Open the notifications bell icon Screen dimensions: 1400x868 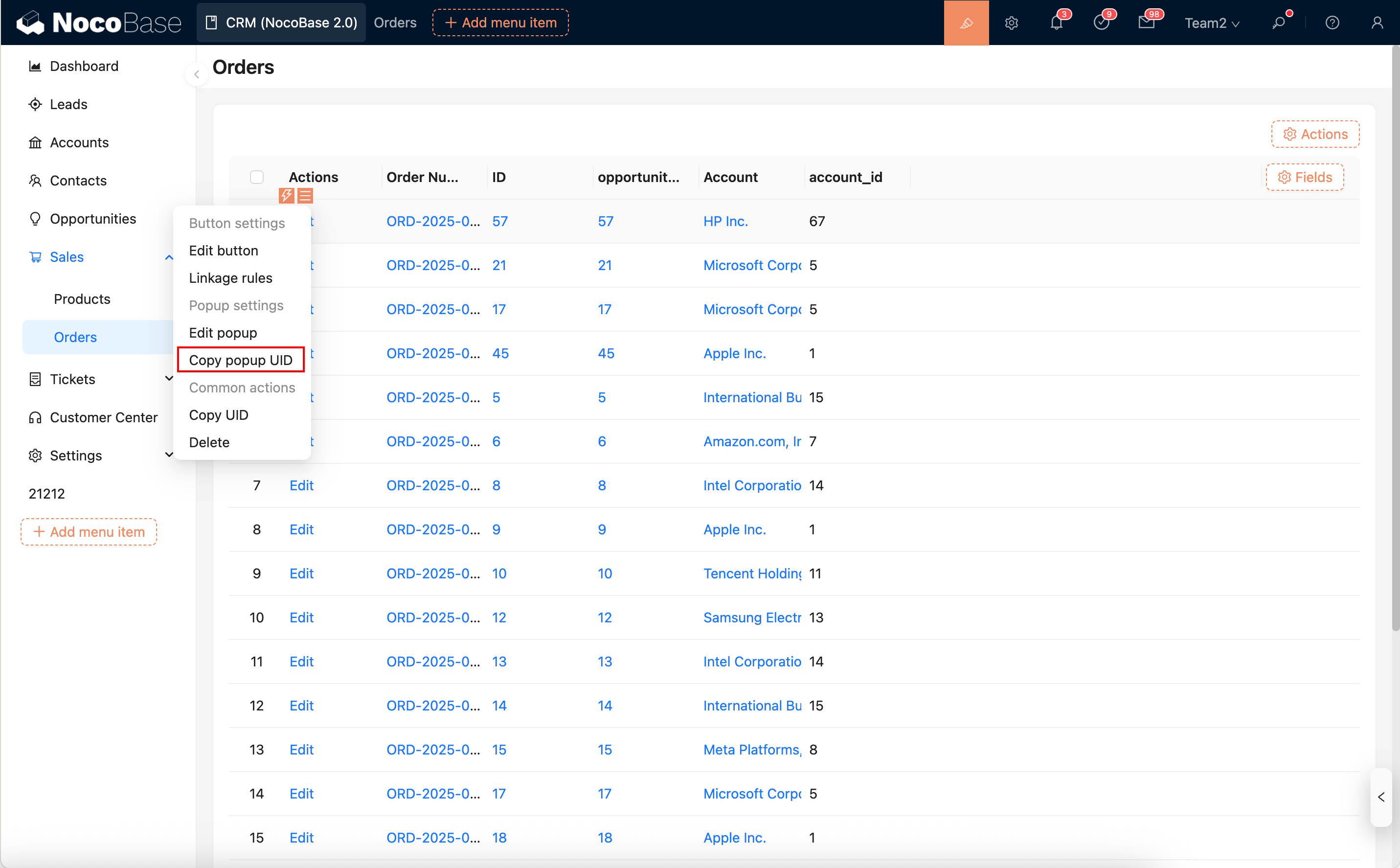[1056, 23]
